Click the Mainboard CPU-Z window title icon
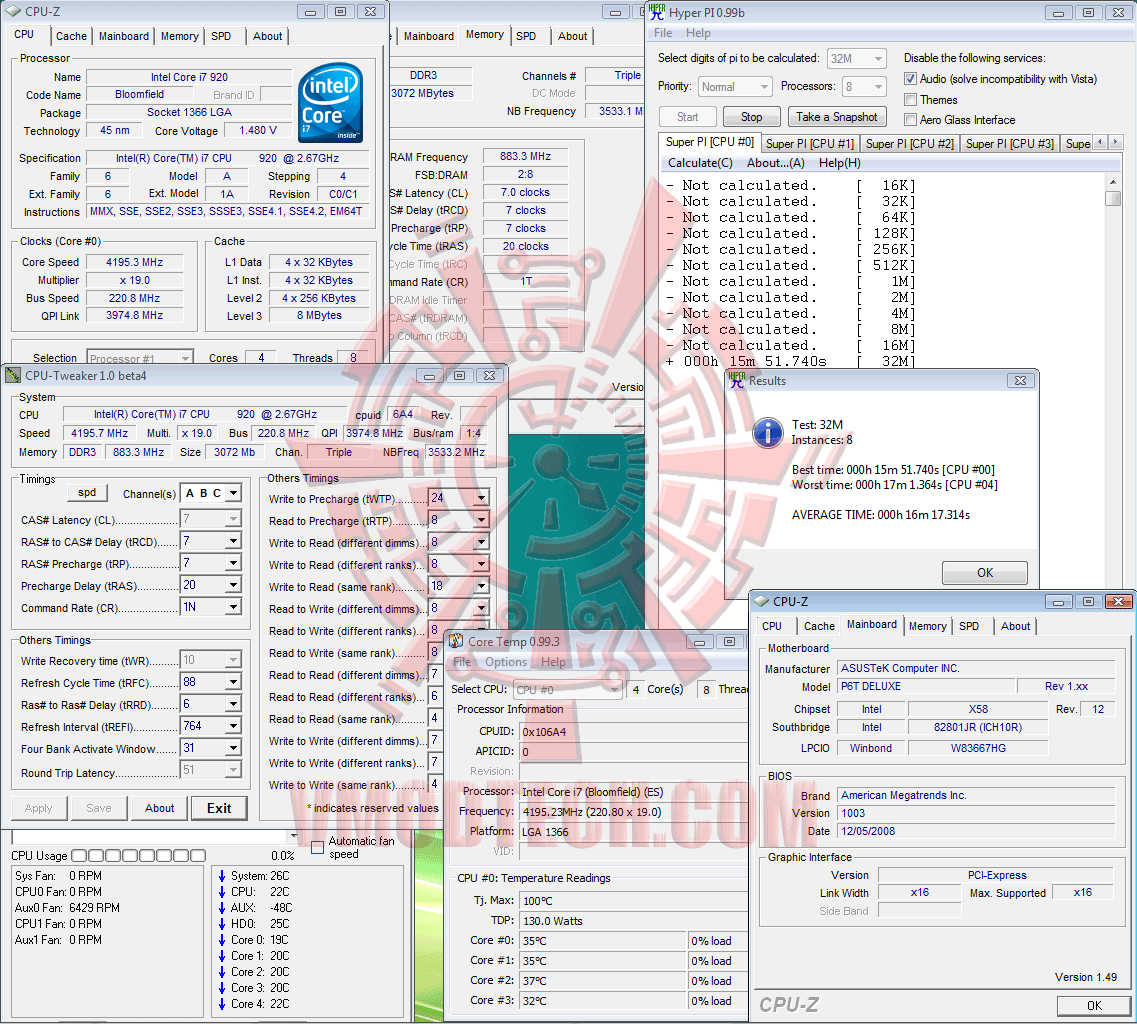 click(x=761, y=601)
